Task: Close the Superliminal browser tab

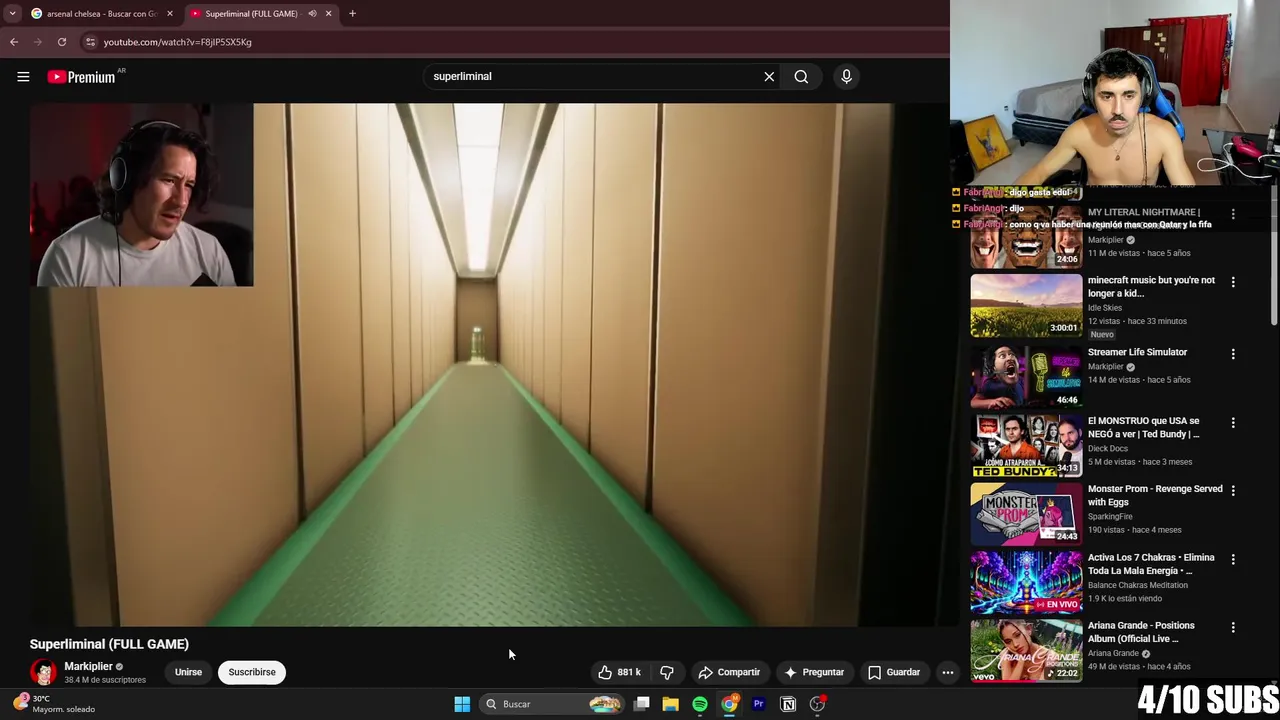Action: tap(328, 14)
